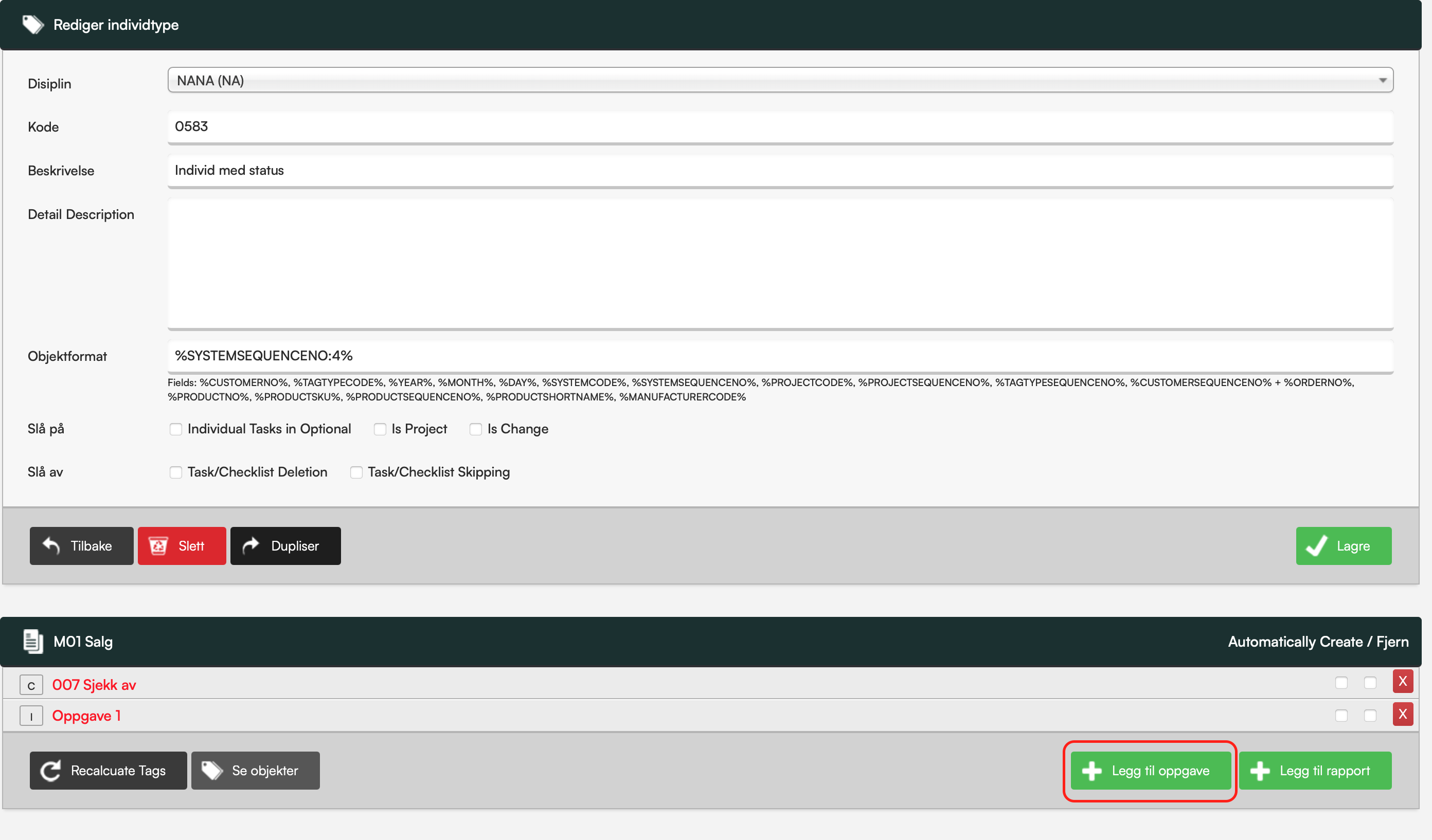Click the Slå av label
1432x840 pixels.
45,472
